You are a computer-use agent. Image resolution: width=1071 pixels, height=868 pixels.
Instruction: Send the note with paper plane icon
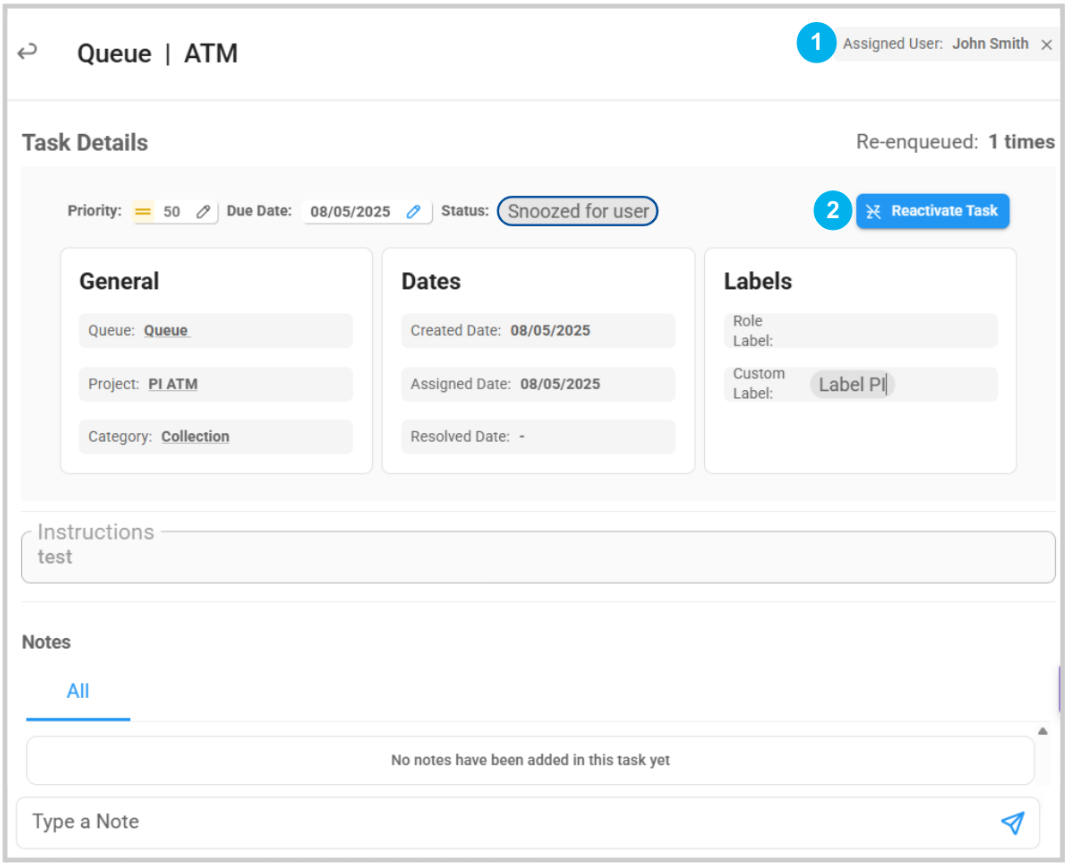(1012, 822)
